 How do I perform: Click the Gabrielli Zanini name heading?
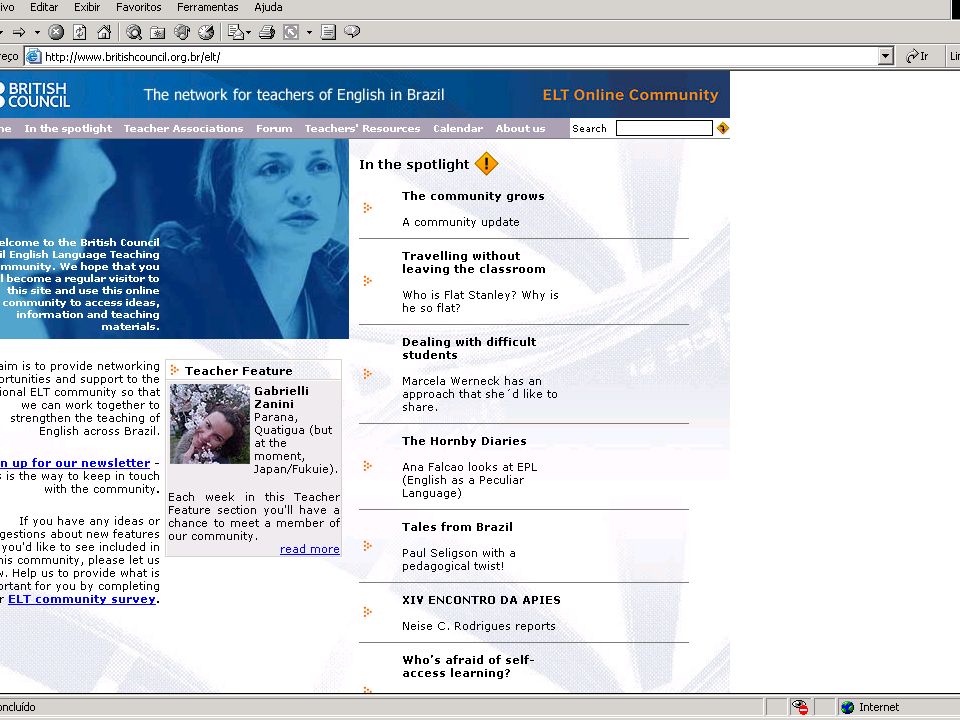[x=282, y=397]
